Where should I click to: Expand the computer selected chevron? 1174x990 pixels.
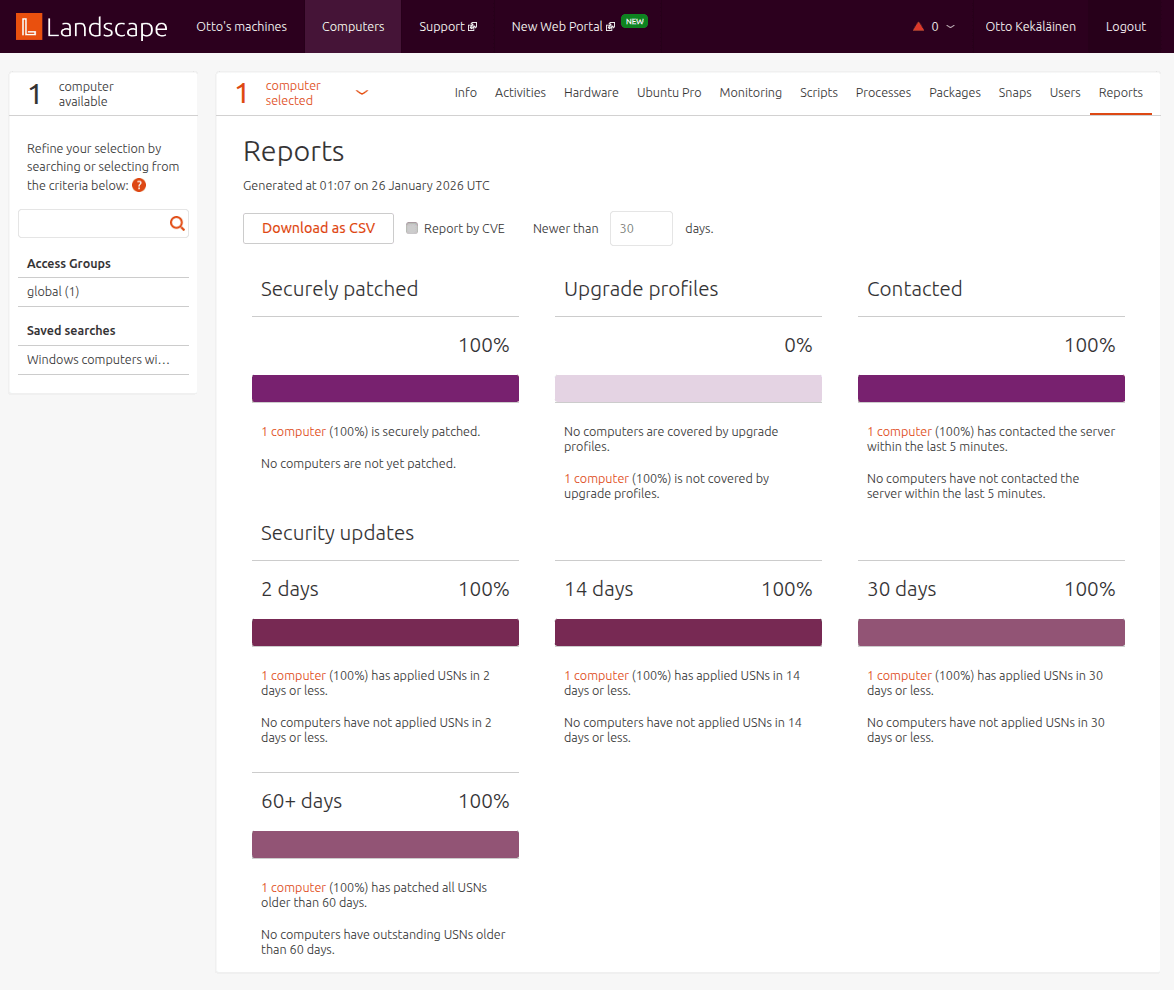pyautogui.click(x=361, y=91)
